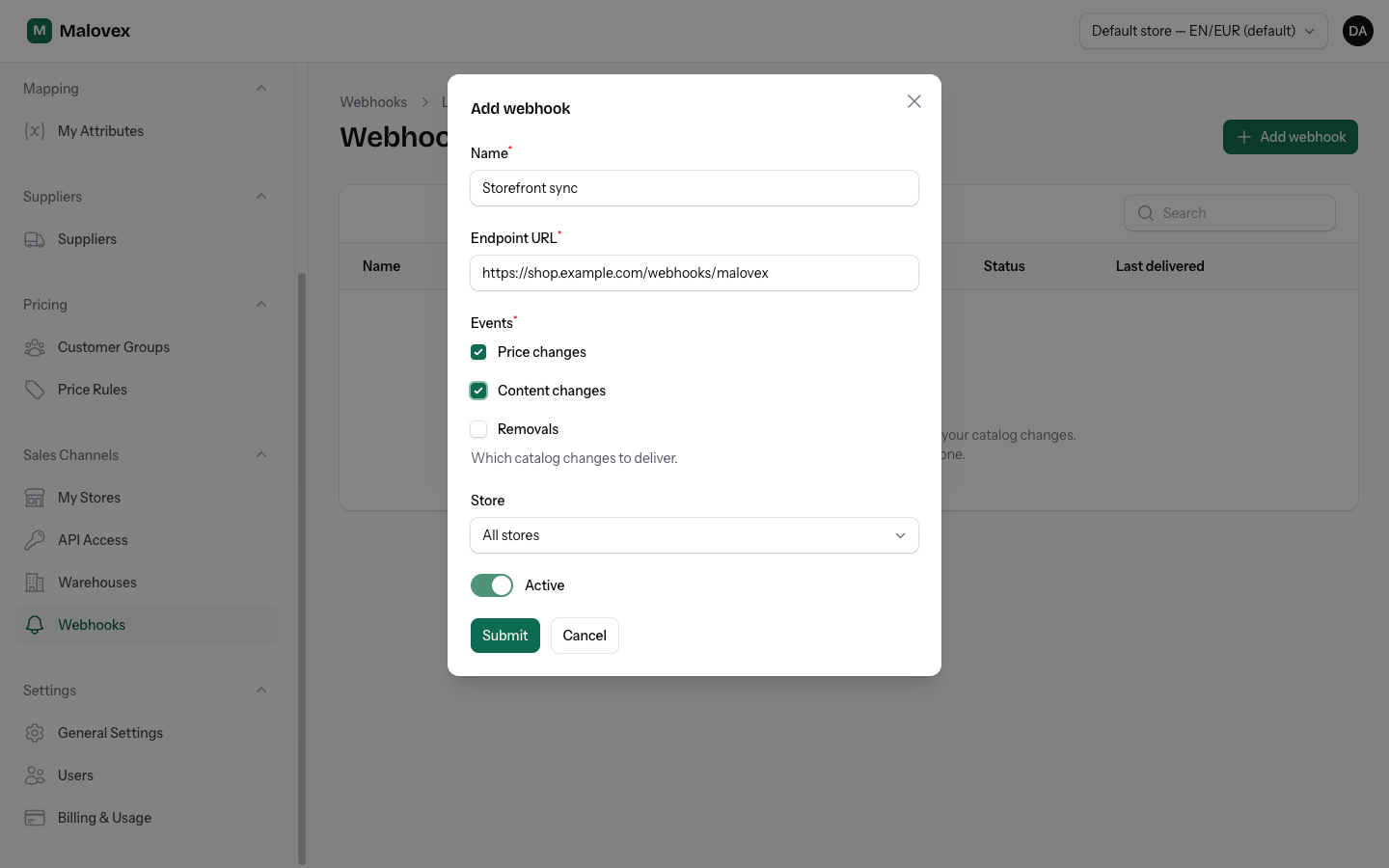The image size is (1389, 868).
Task: Click the Webhooks bell icon
Action: pyautogui.click(x=35, y=625)
